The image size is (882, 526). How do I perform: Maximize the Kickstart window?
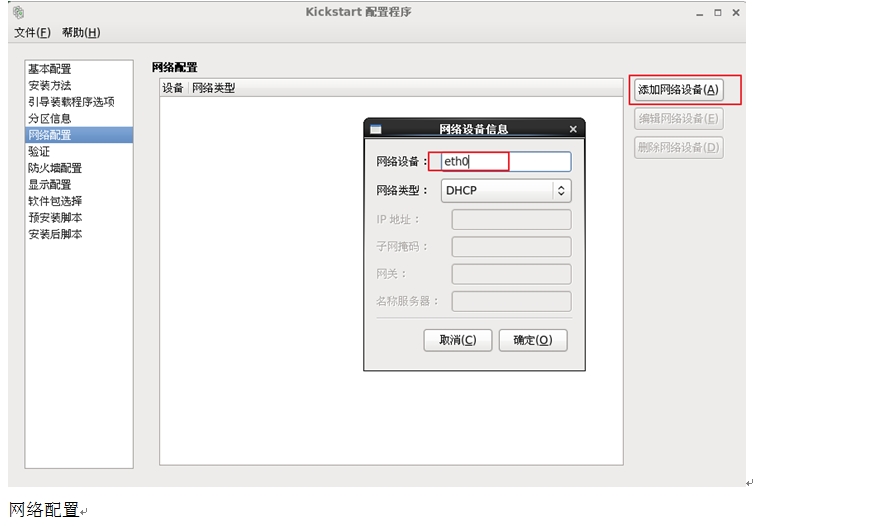(x=718, y=12)
